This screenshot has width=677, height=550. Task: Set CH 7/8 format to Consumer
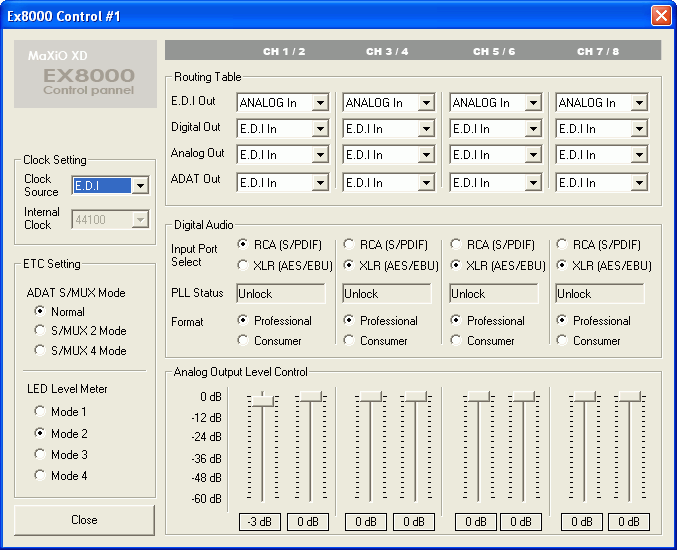(563, 341)
